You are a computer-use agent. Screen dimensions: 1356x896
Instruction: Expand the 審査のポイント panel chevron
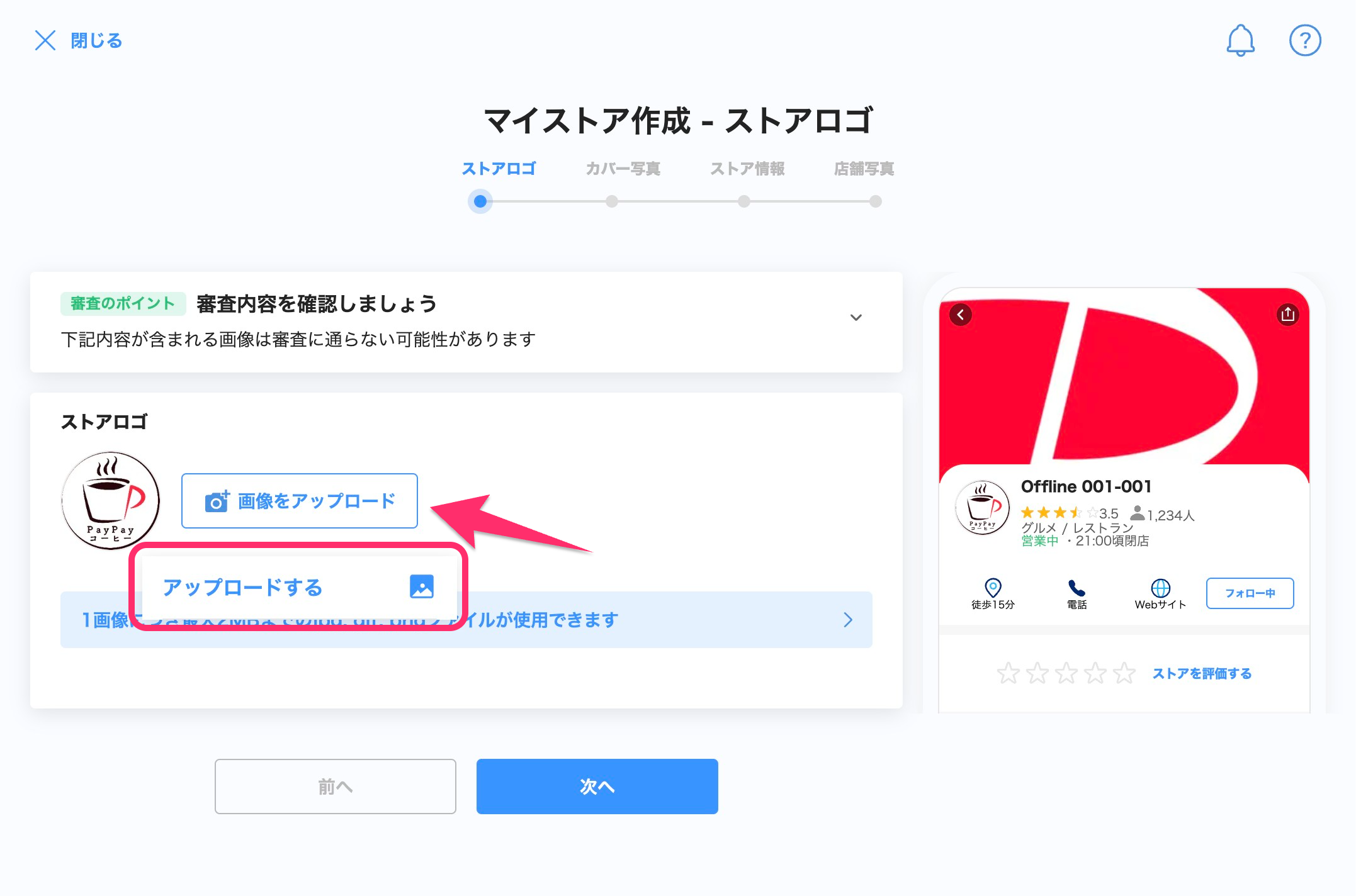tap(856, 317)
